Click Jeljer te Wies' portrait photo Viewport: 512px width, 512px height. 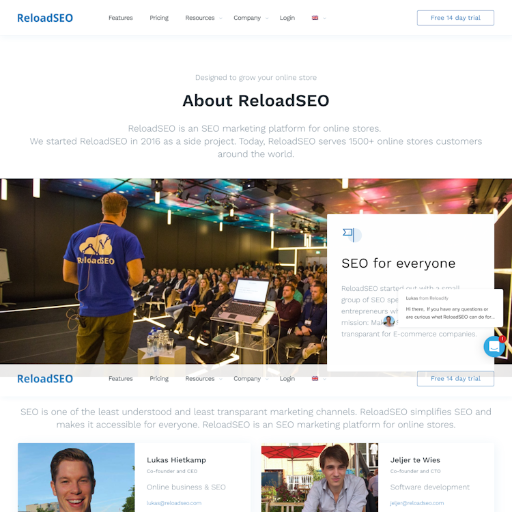(x=320, y=477)
